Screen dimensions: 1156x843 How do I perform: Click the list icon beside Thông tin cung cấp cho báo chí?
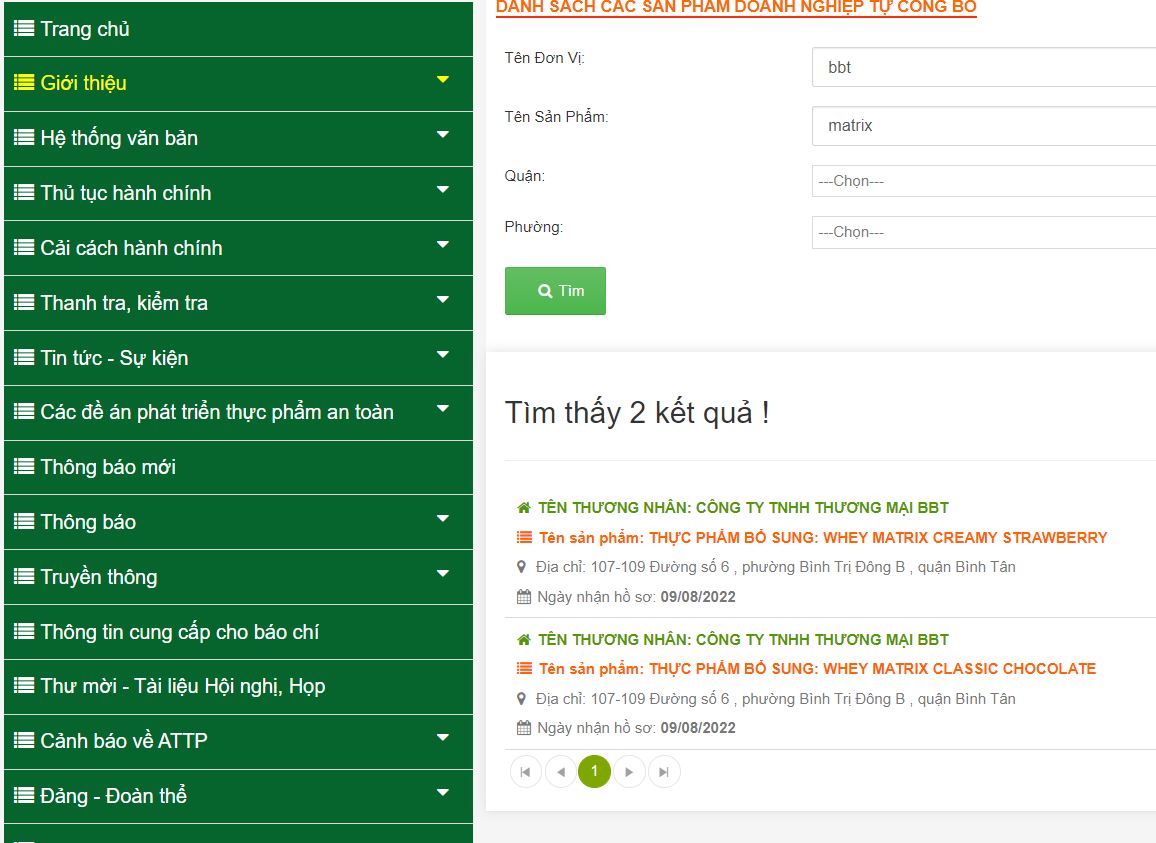(x=24, y=632)
